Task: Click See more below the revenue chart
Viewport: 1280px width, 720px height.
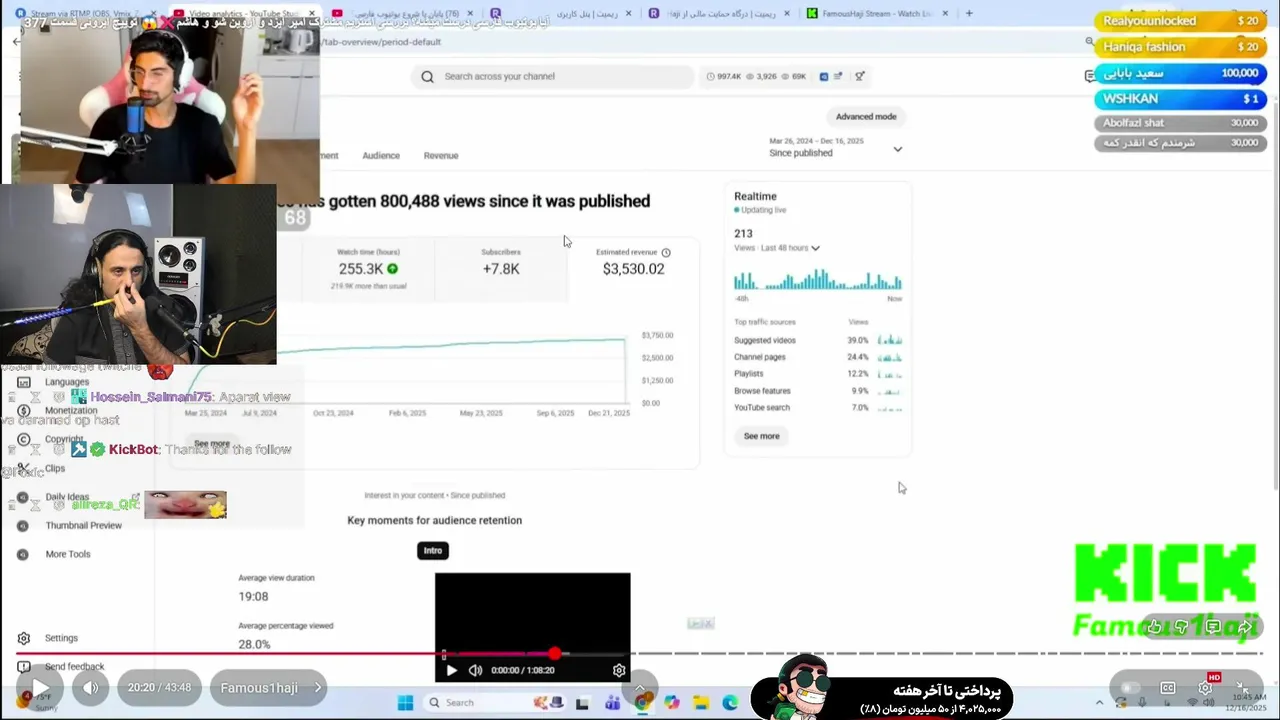Action: tap(212, 444)
